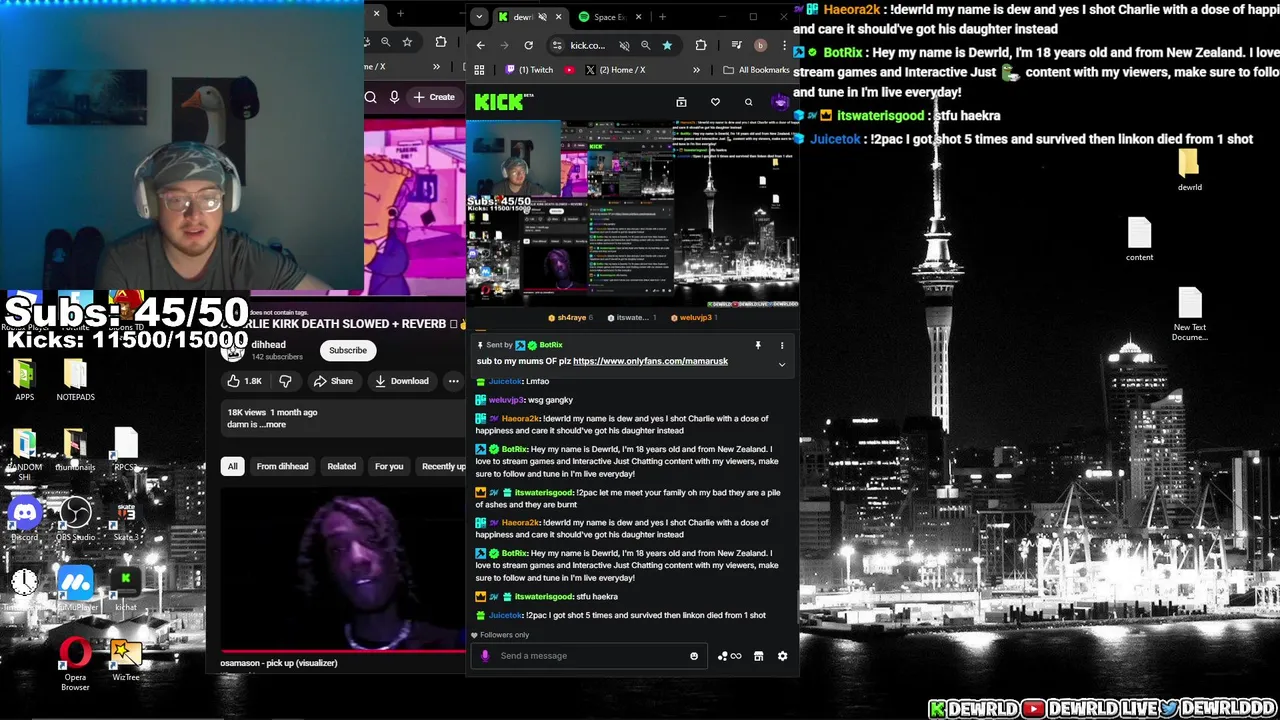Click the YouTube Share button
The image size is (1280, 720).
(333, 381)
